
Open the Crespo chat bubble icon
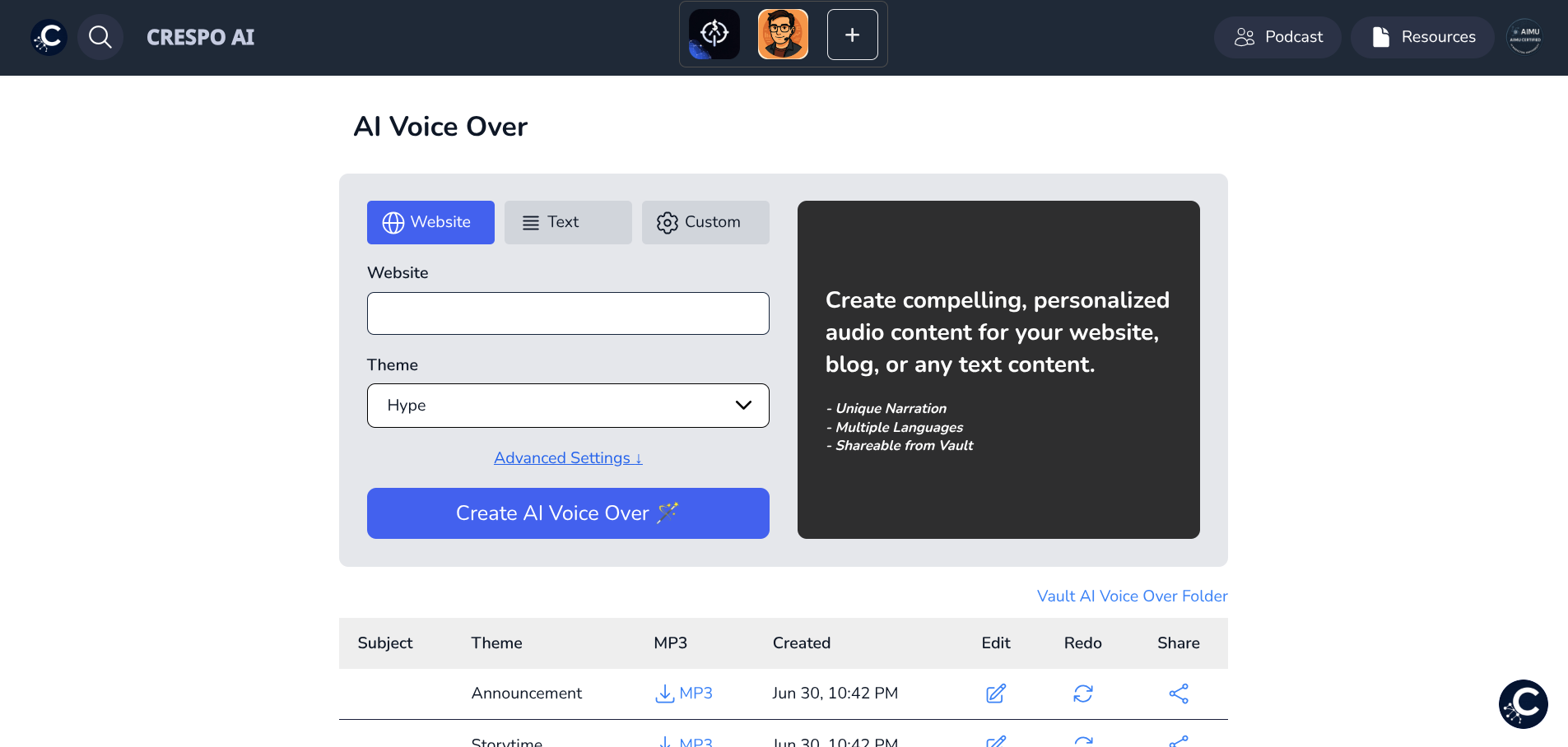tap(1524, 704)
